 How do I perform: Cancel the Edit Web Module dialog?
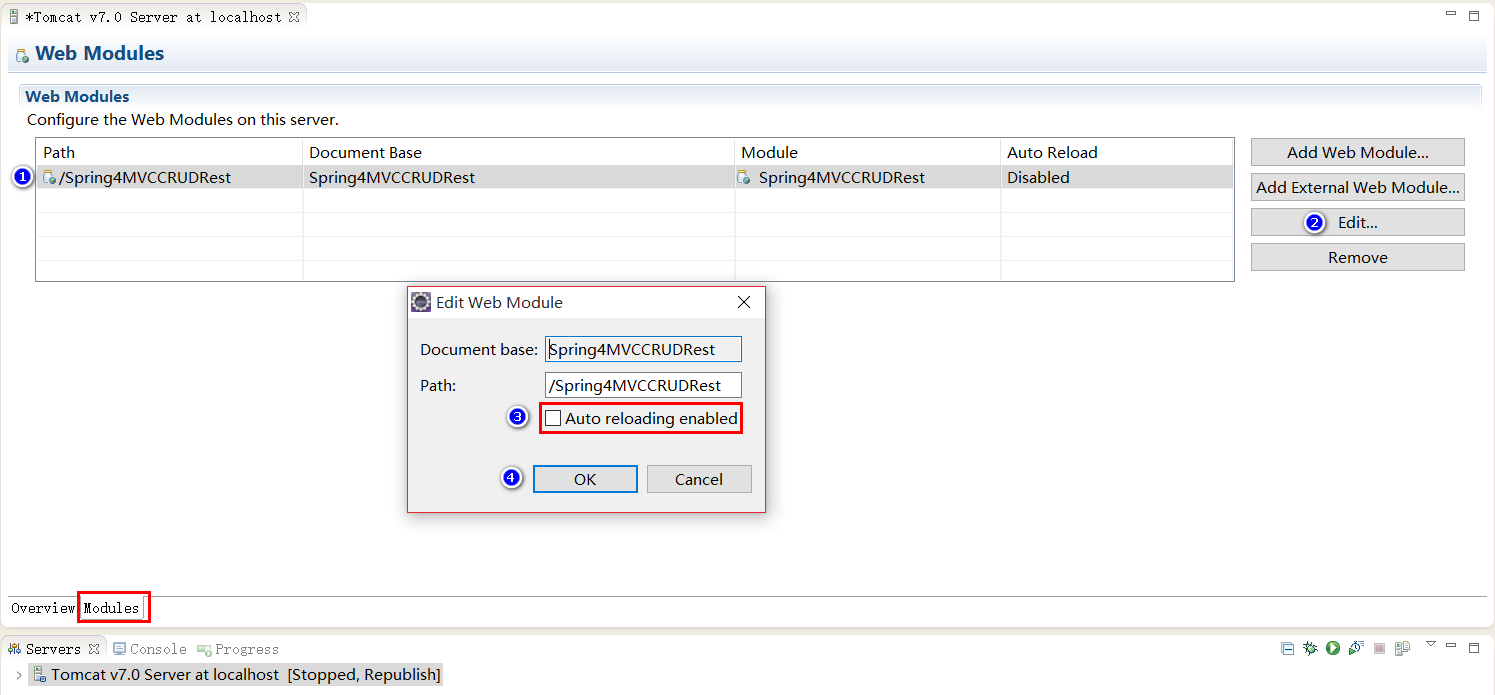point(699,479)
